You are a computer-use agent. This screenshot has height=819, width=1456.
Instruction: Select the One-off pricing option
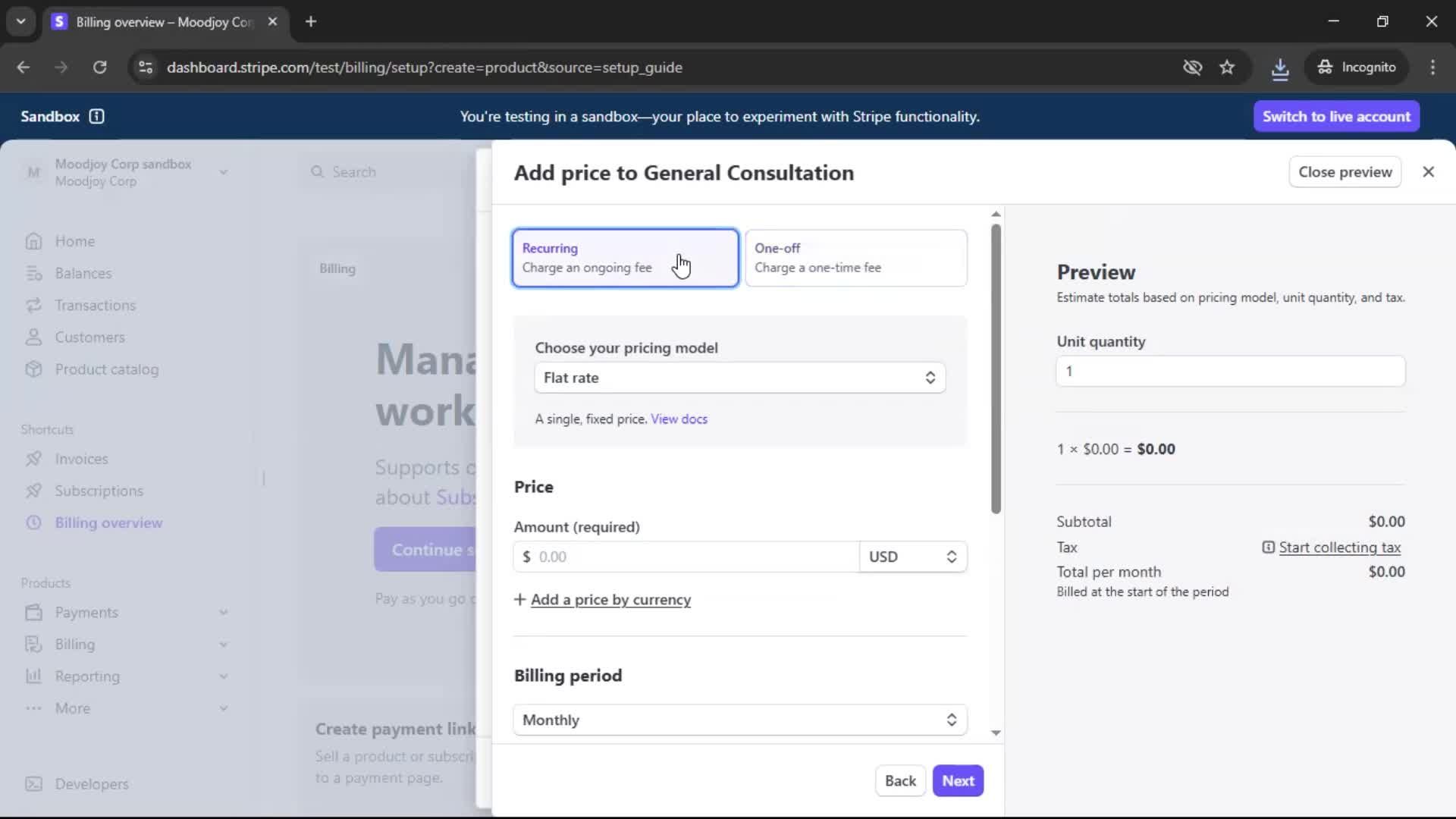[855, 258]
